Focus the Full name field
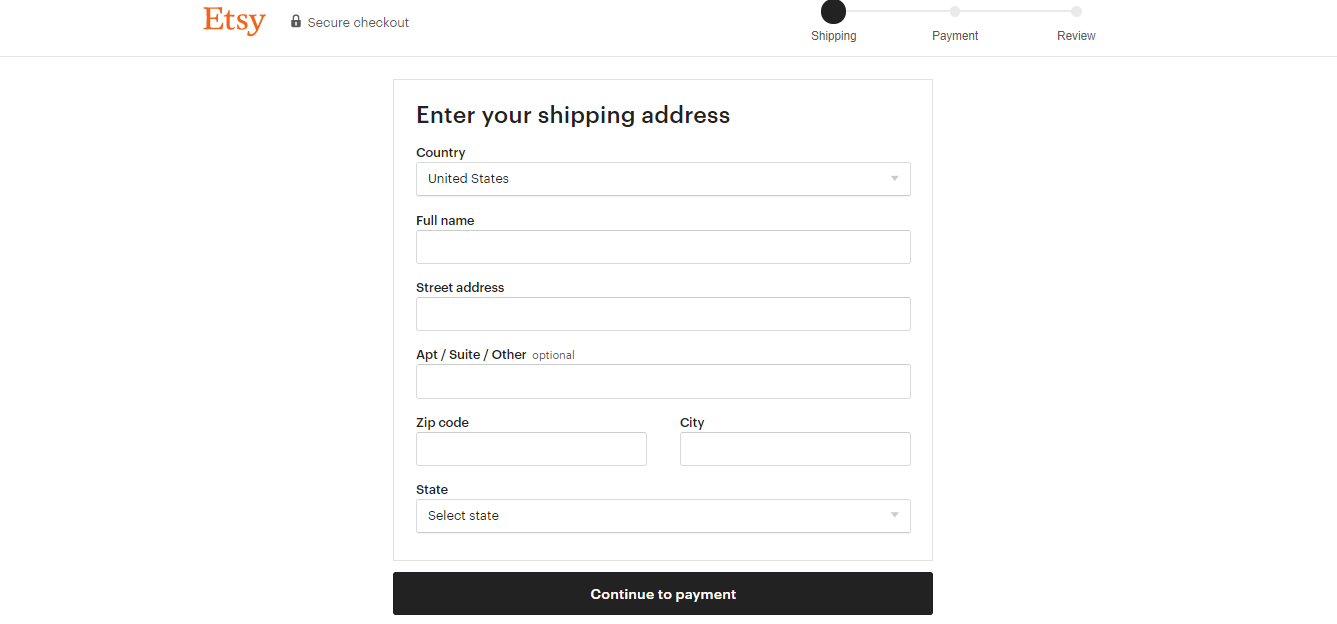1337x624 pixels. pyautogui.click(x=663, y=247)
